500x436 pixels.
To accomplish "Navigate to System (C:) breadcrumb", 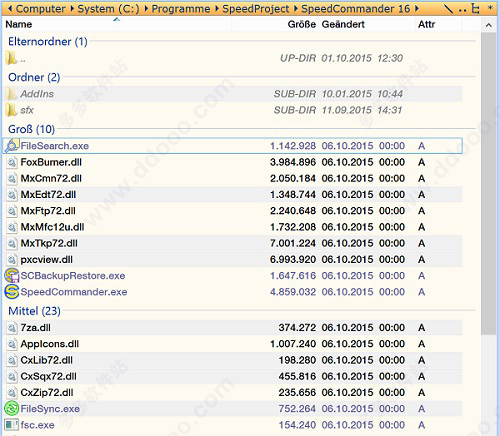I will 109,8.
